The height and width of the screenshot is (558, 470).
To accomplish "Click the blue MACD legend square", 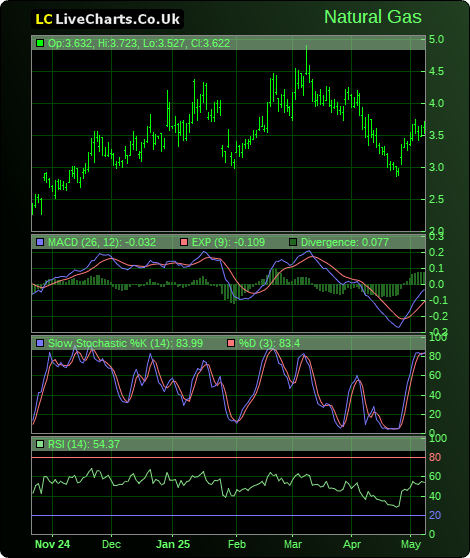I will pos(40,242).
